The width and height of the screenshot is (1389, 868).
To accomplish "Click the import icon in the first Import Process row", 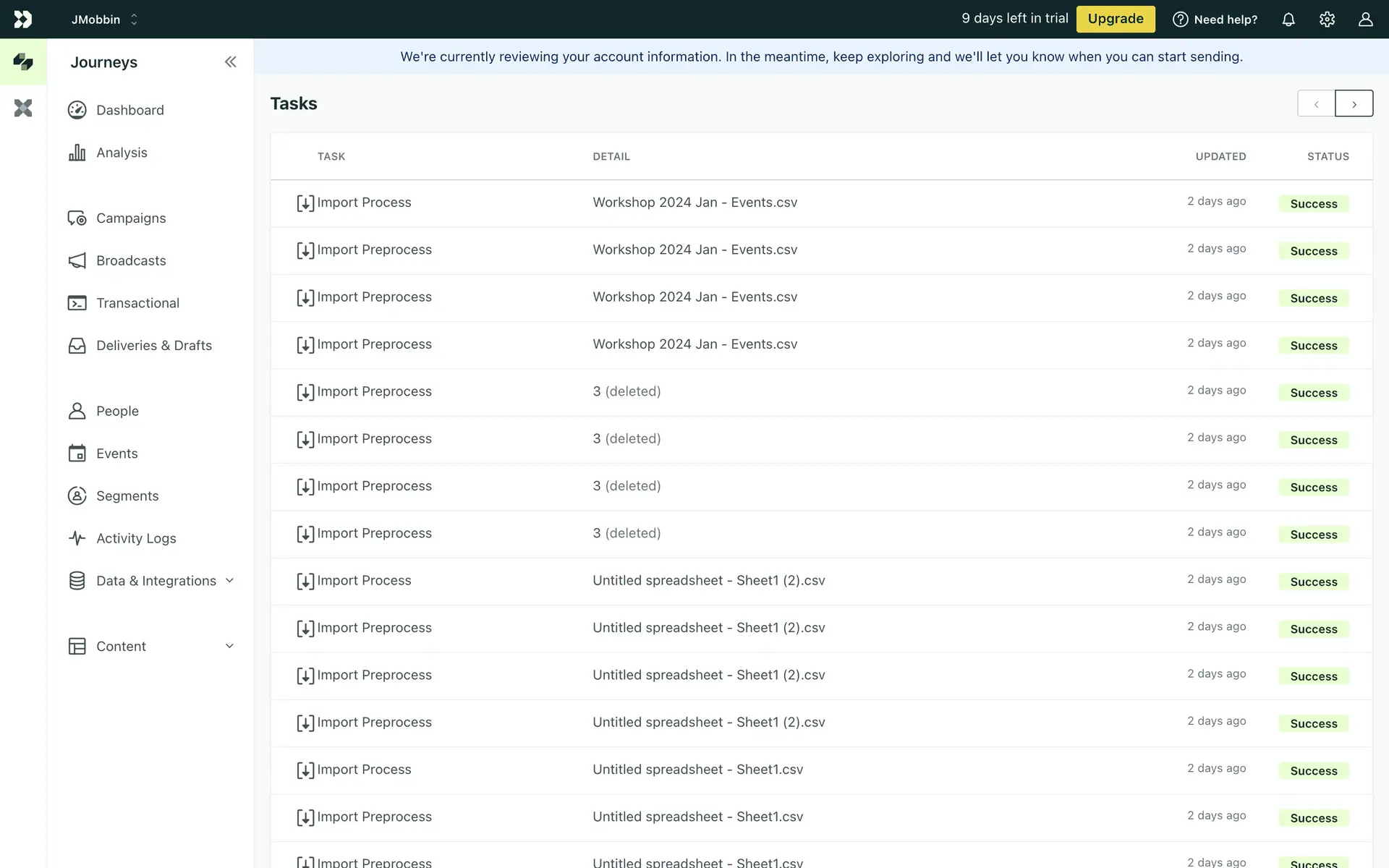I will point(305,203).
